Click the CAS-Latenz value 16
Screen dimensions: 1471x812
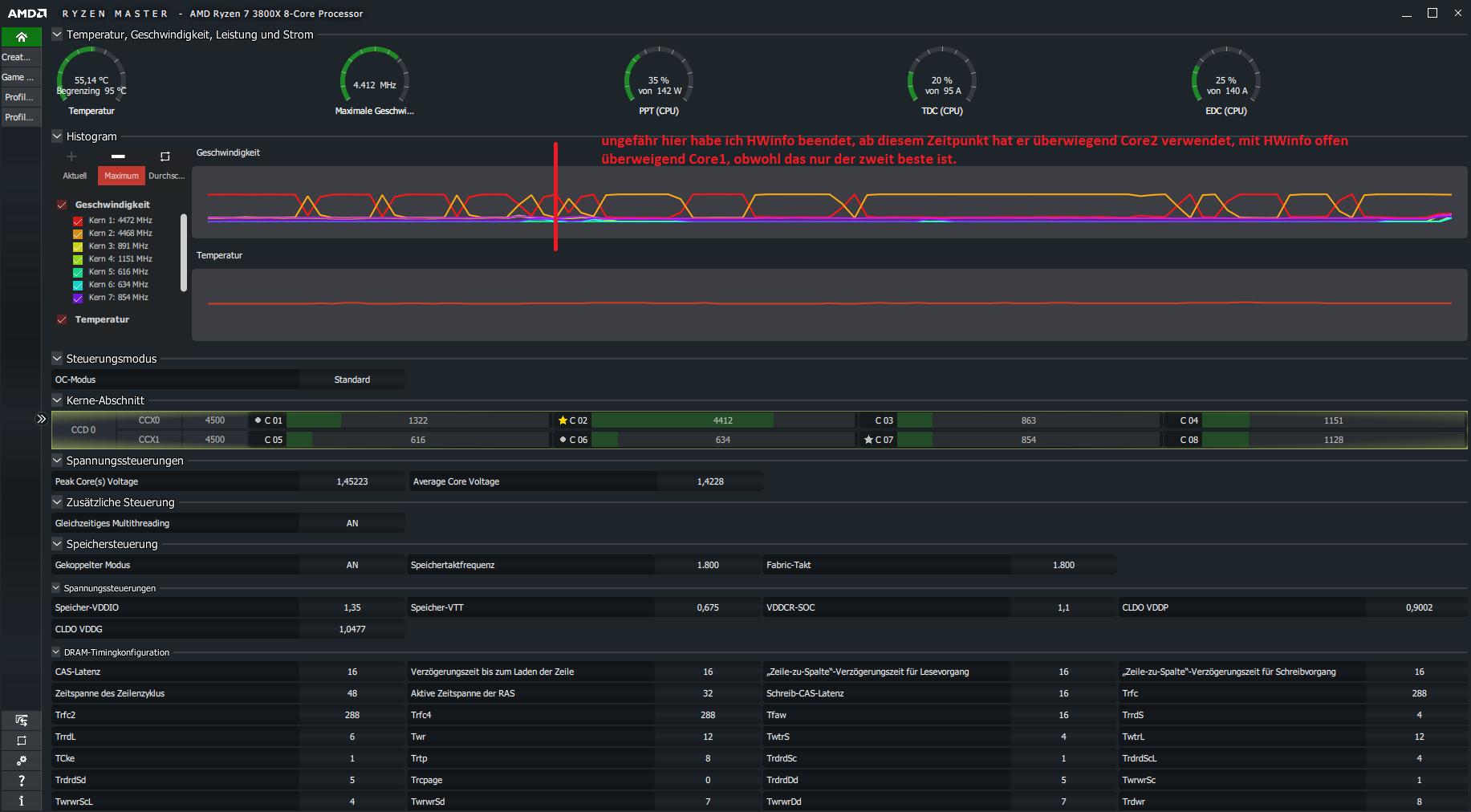[352, 672]
